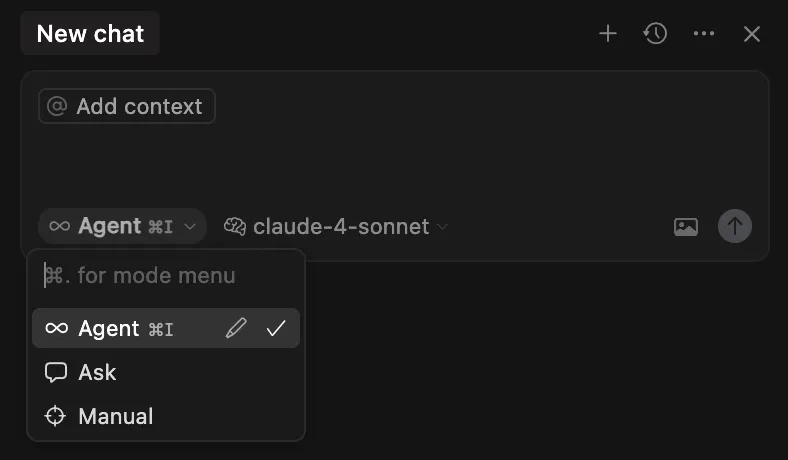Image resolution: width=788 pixels, height=460 pixels.
Task: Click the checkmark on the Agent mode row
Action: coord(276,329)
